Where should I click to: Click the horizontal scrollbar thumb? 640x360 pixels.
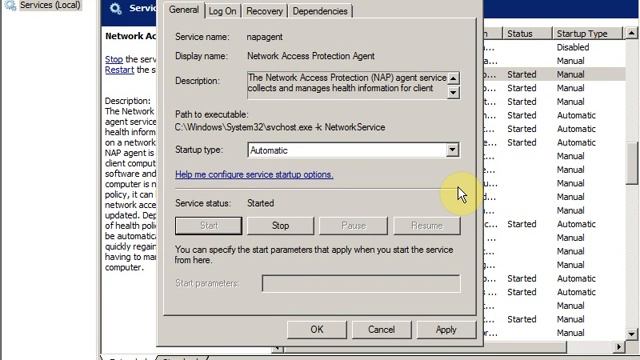click(424, 347)
